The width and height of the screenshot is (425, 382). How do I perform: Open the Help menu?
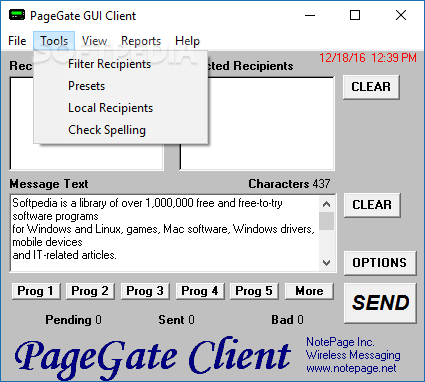point(187,41)
